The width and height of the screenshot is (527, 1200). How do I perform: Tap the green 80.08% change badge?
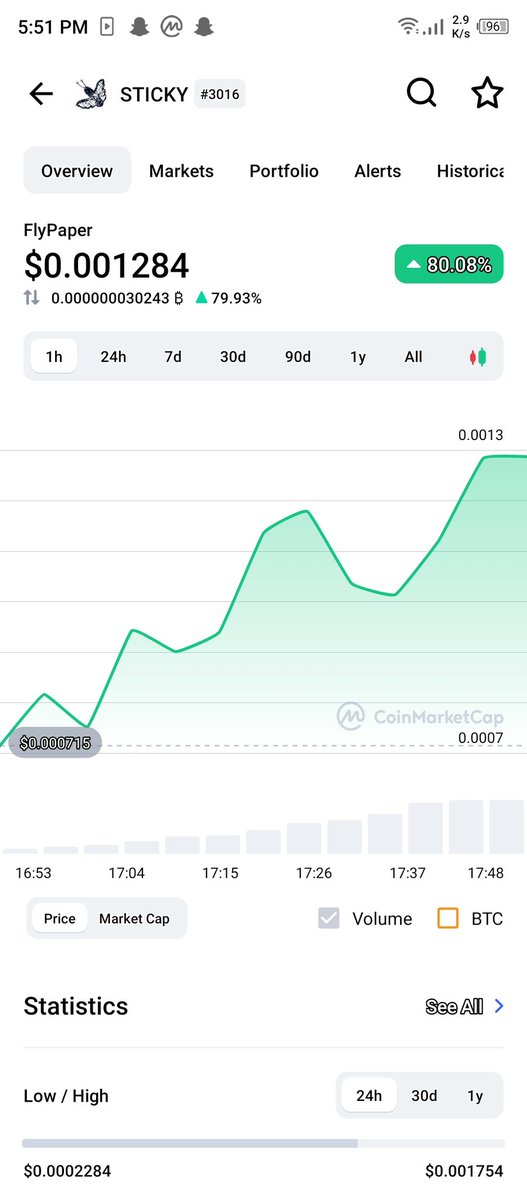tap(449, 265)
